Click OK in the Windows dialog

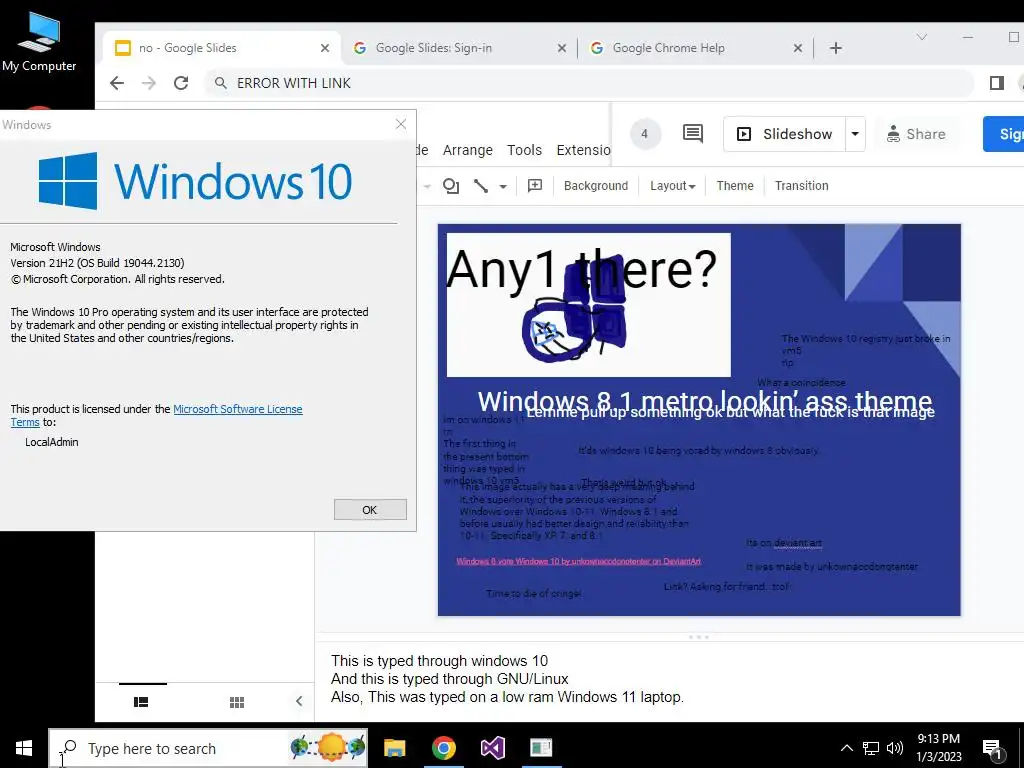tap(370, 509)
